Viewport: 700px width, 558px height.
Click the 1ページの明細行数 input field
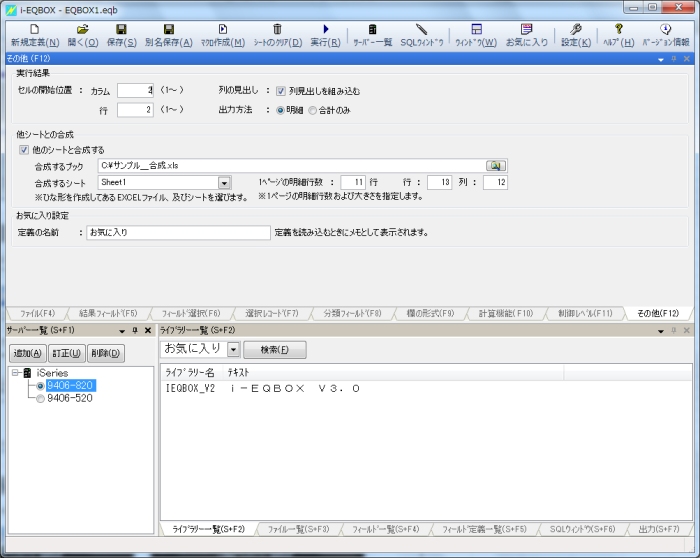click(353, 182)
